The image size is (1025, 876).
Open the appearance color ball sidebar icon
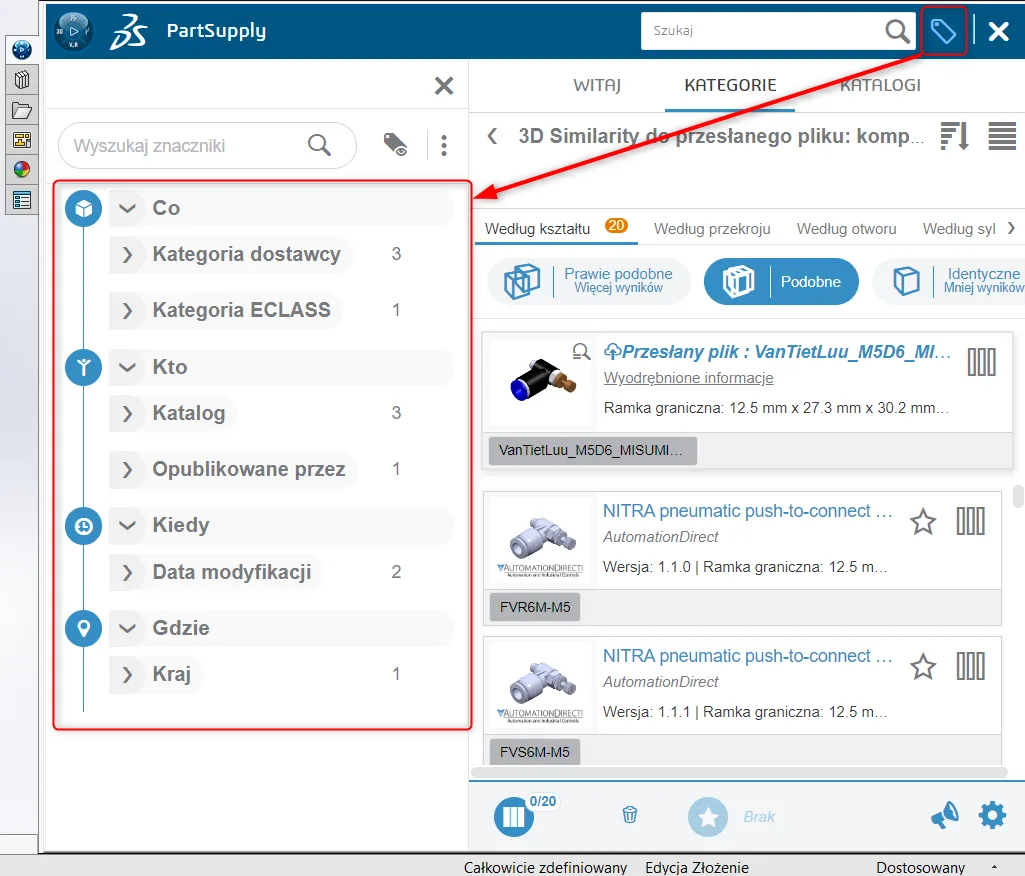22,170
